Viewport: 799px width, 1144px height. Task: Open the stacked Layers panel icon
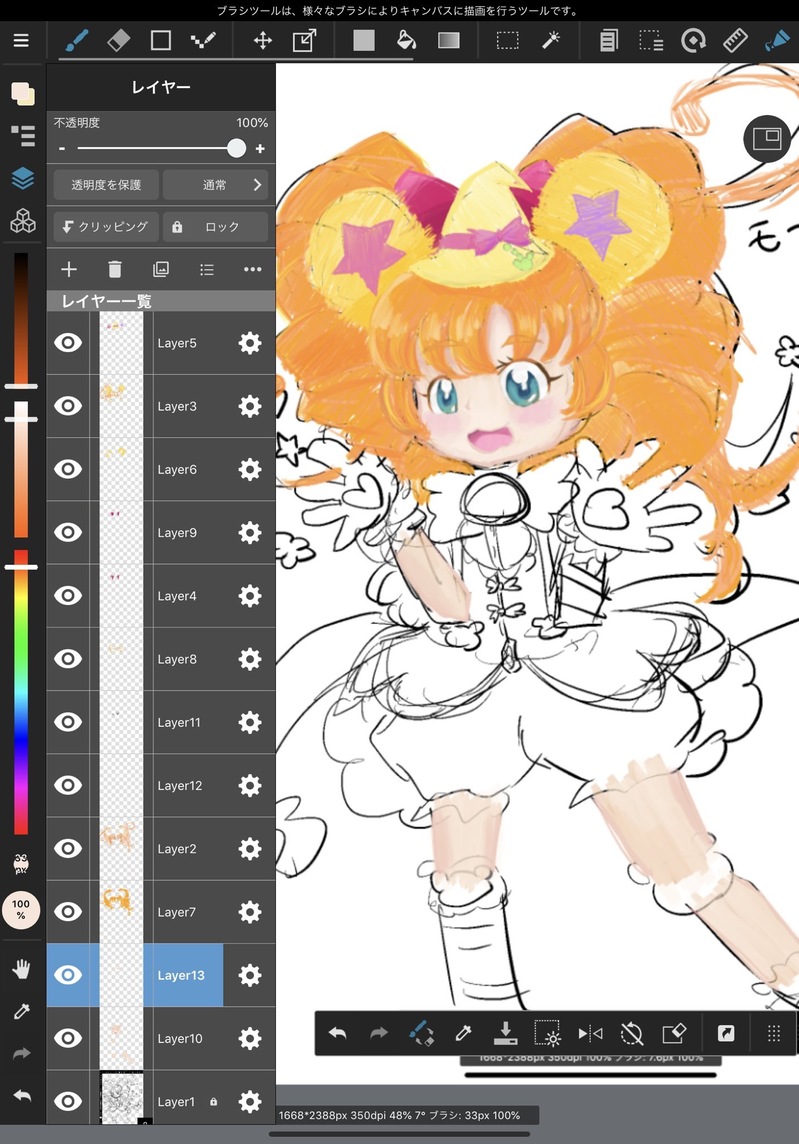tap(23, 178)
